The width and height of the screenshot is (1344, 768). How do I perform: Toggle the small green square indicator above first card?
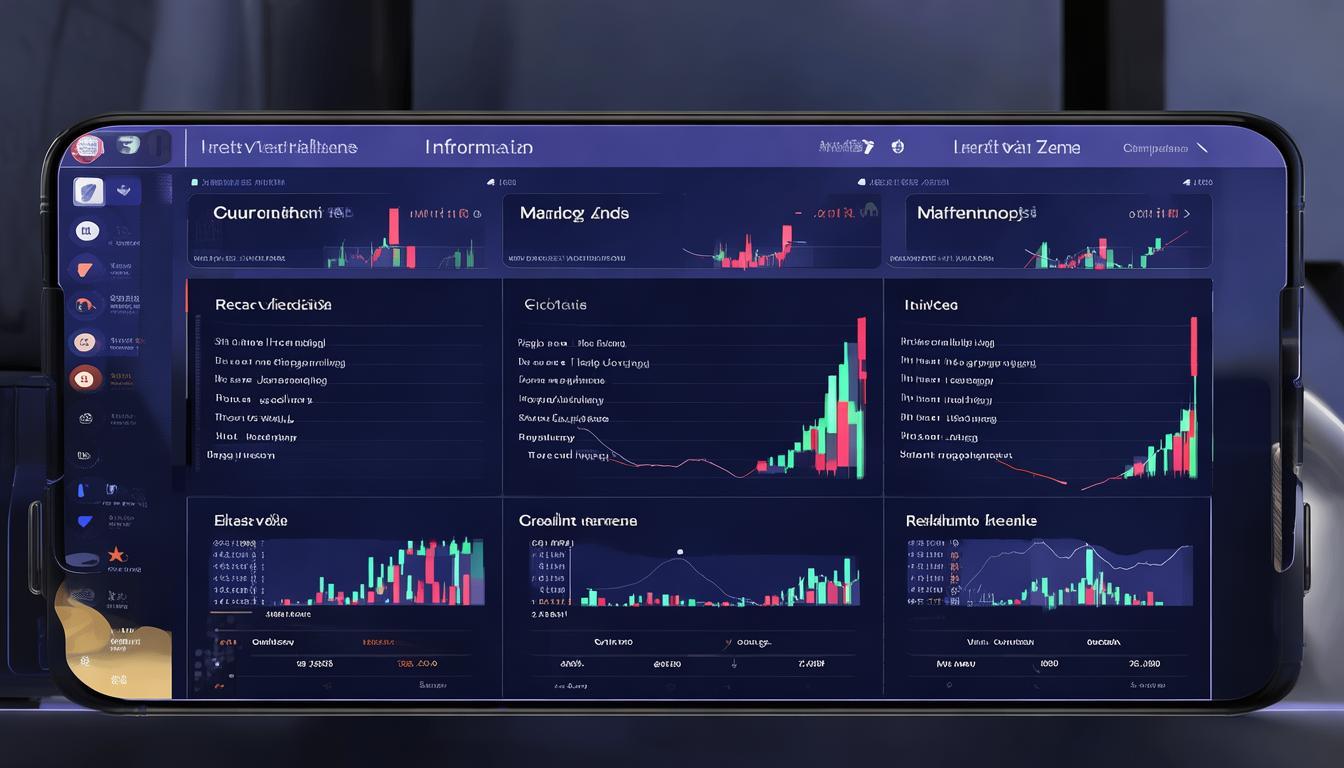coord(194,183)
